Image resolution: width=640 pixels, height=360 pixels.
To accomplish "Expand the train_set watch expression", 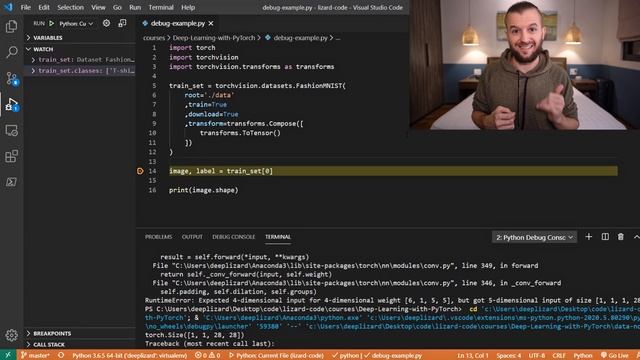I will 33,60.
